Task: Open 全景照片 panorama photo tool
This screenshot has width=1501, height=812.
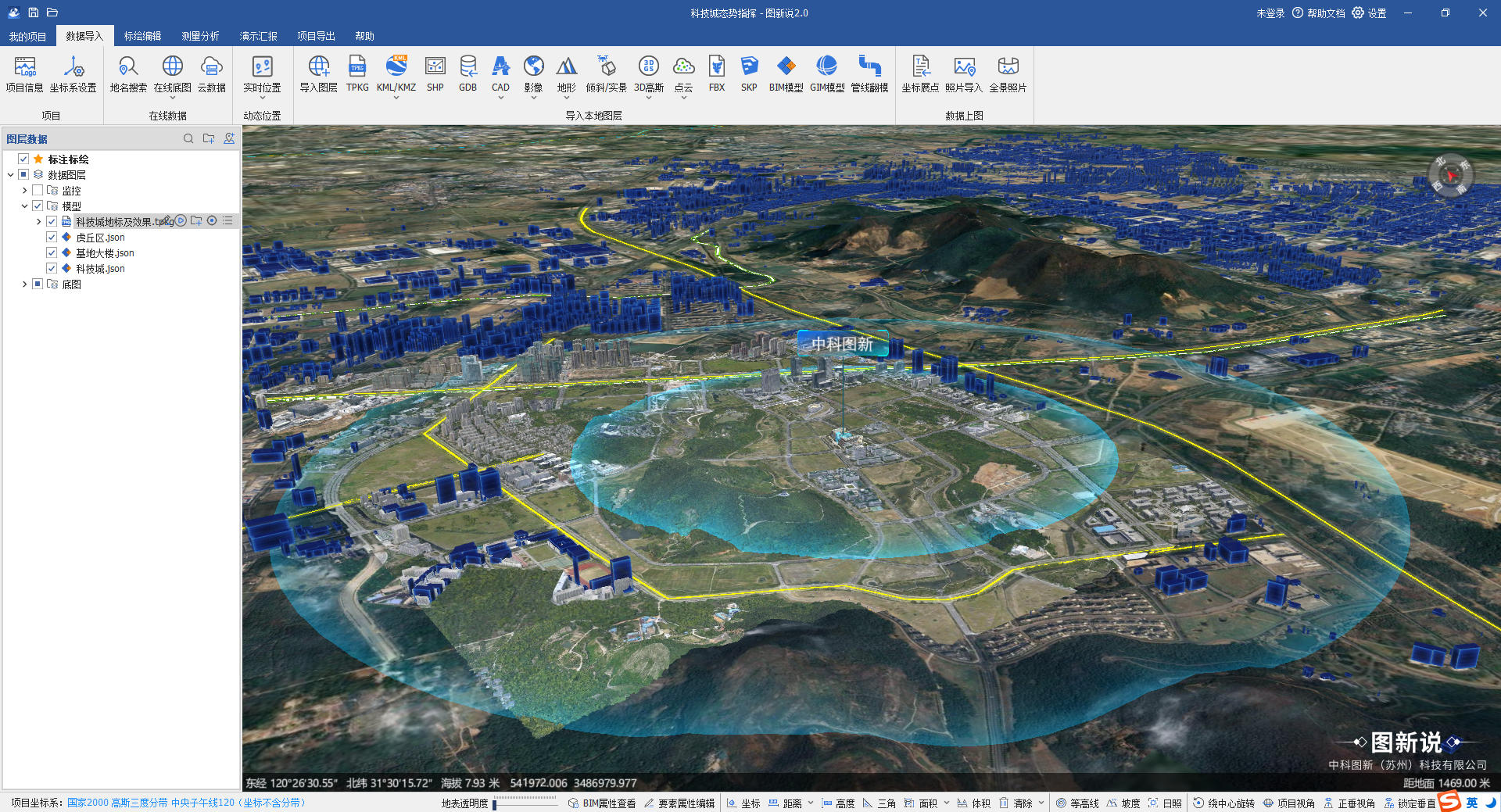Action: (1008, 74)
